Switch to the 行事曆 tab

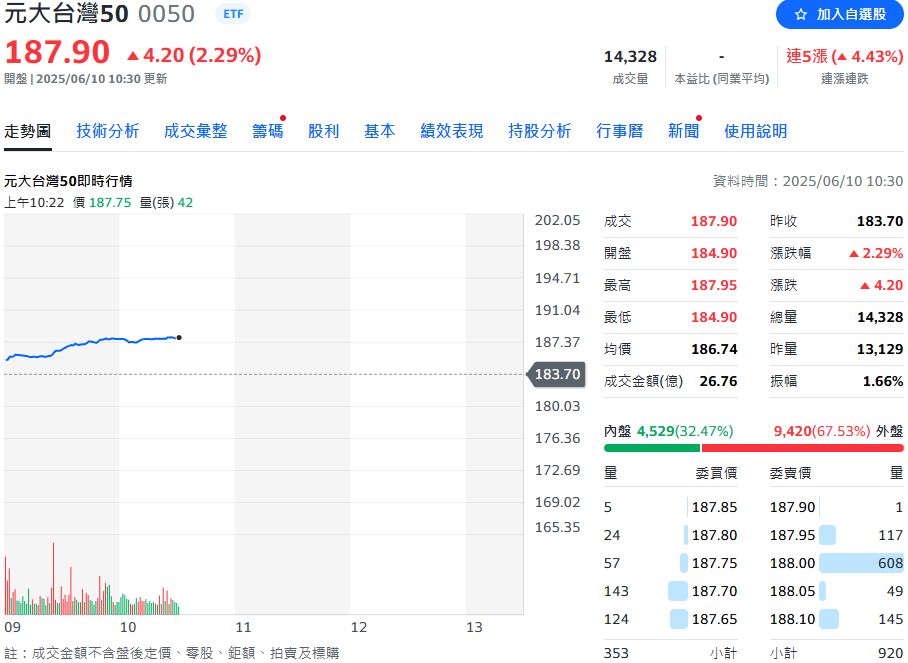click(620, 131)
